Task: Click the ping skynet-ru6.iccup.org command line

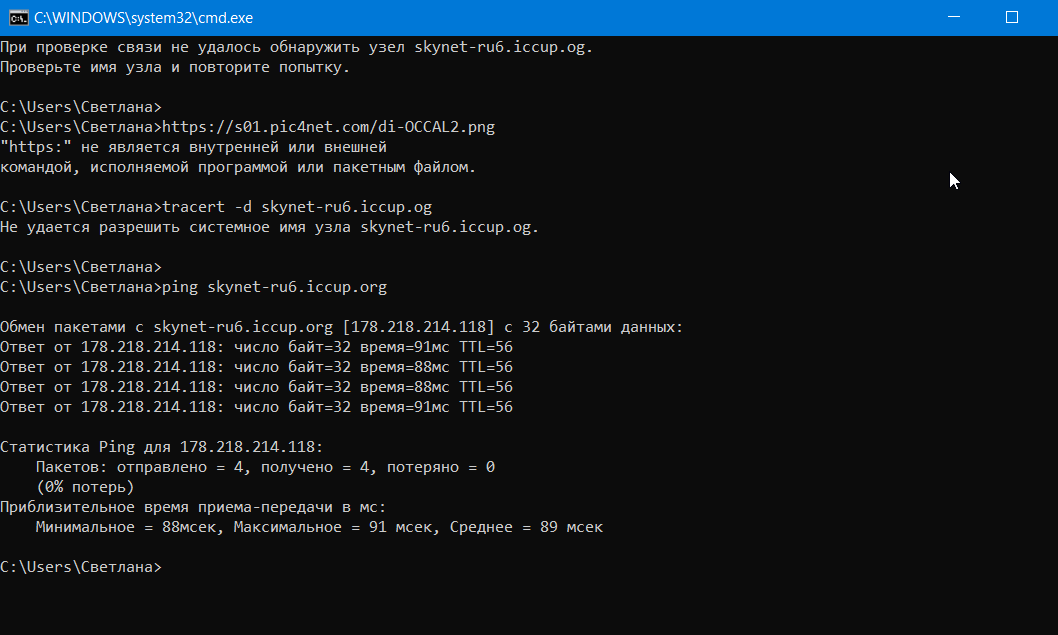Action: pyautogui.click(x=275, y=287)
